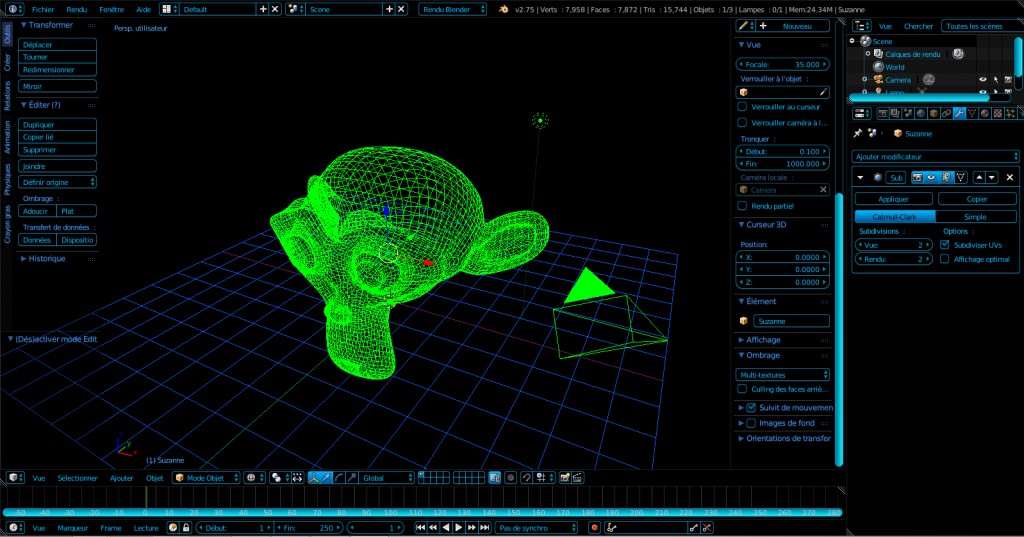
Task: Toggle Suivit de mouvement checkbox
Action: [x=751, y=408]
